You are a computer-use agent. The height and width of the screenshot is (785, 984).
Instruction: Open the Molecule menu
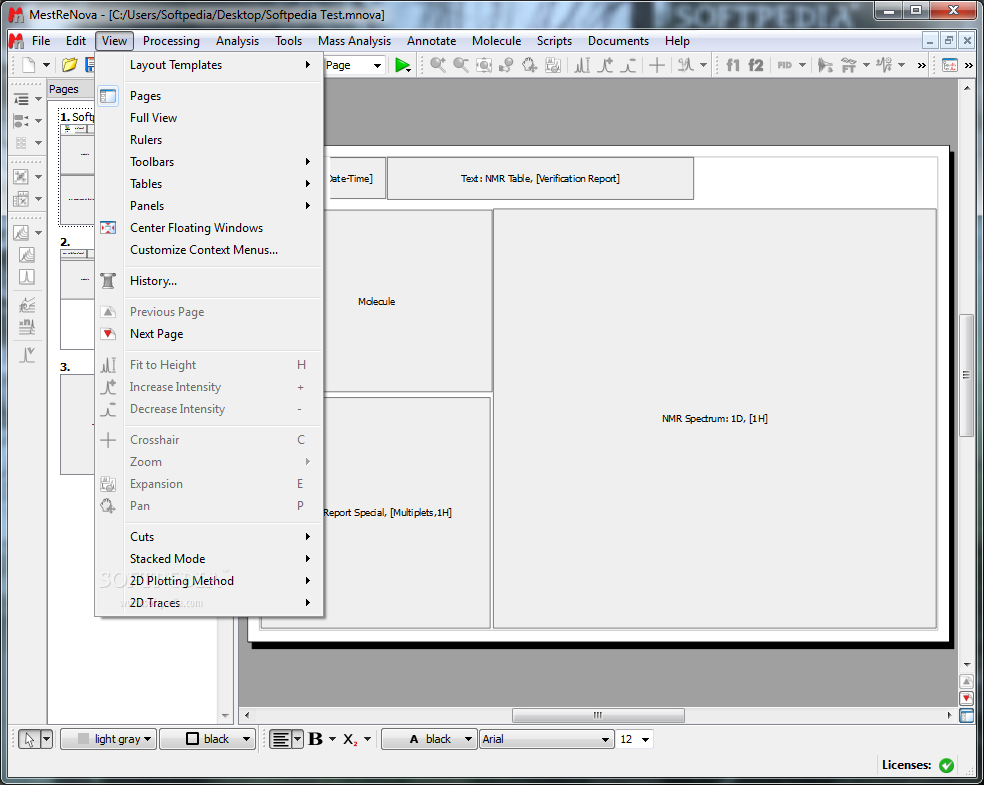pyautogui.click(x=496, y=41)
